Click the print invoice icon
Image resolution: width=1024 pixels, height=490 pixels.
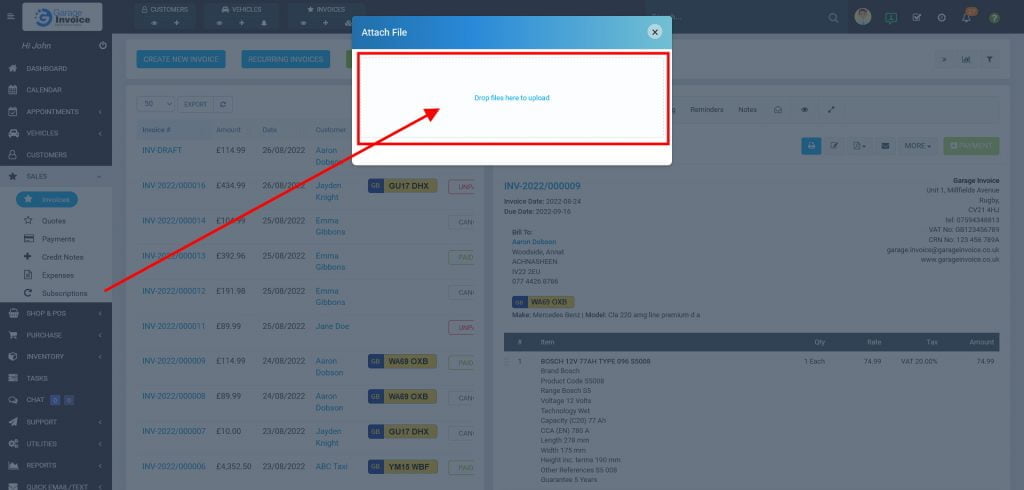pyautogui.click(x=810, y=146)
